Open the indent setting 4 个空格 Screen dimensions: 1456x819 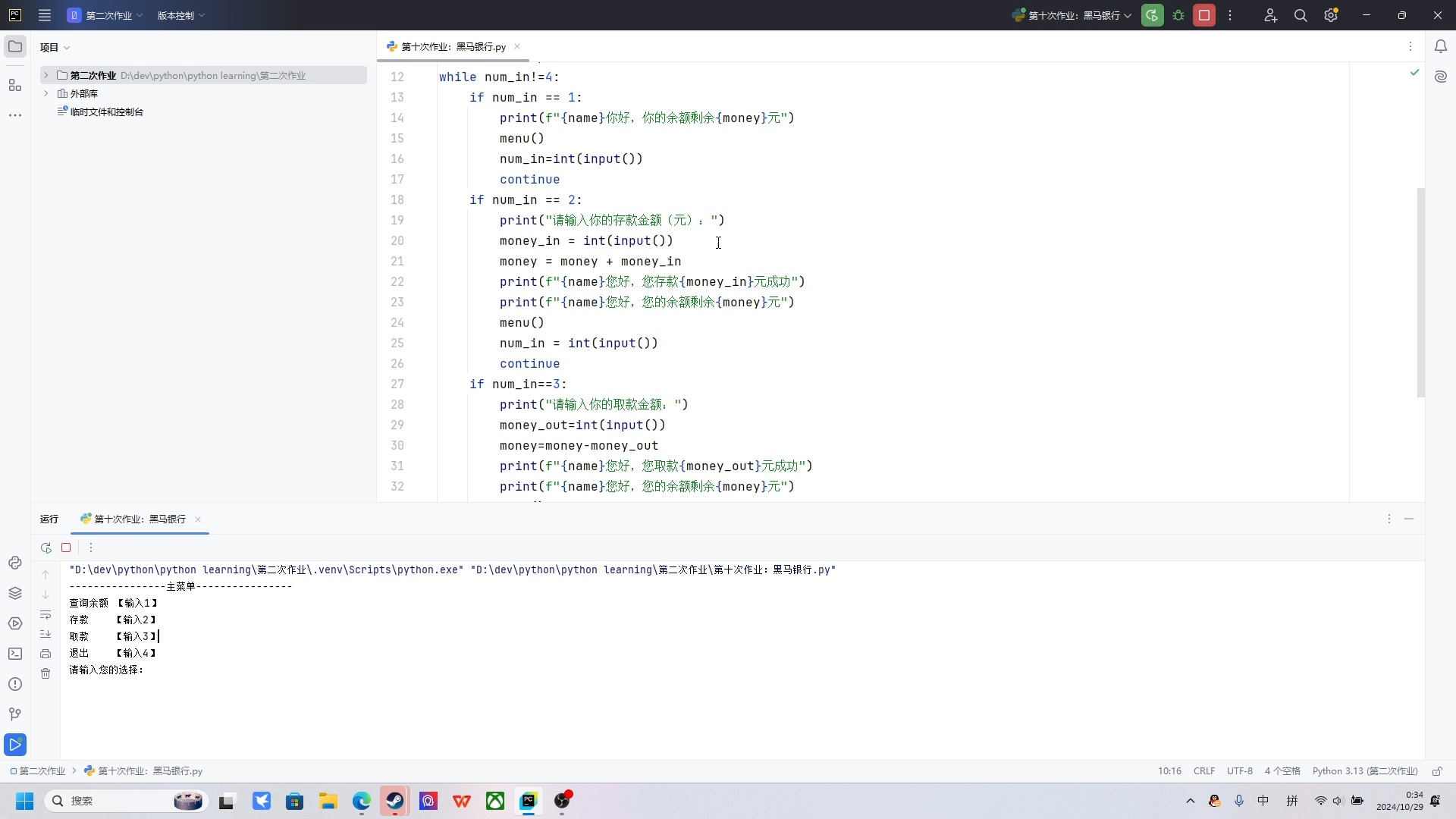tap(1282, 771)
